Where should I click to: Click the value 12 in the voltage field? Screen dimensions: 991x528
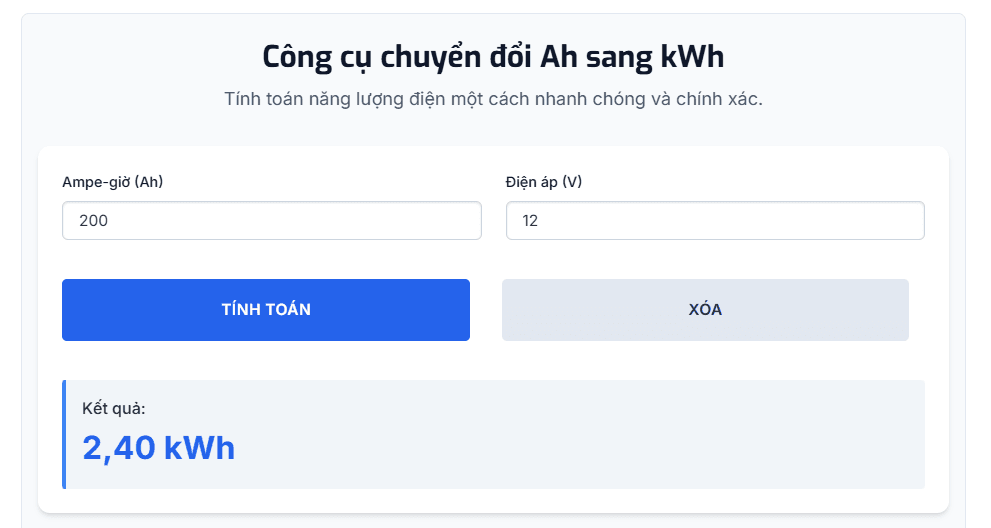click(x=530, y=221)
